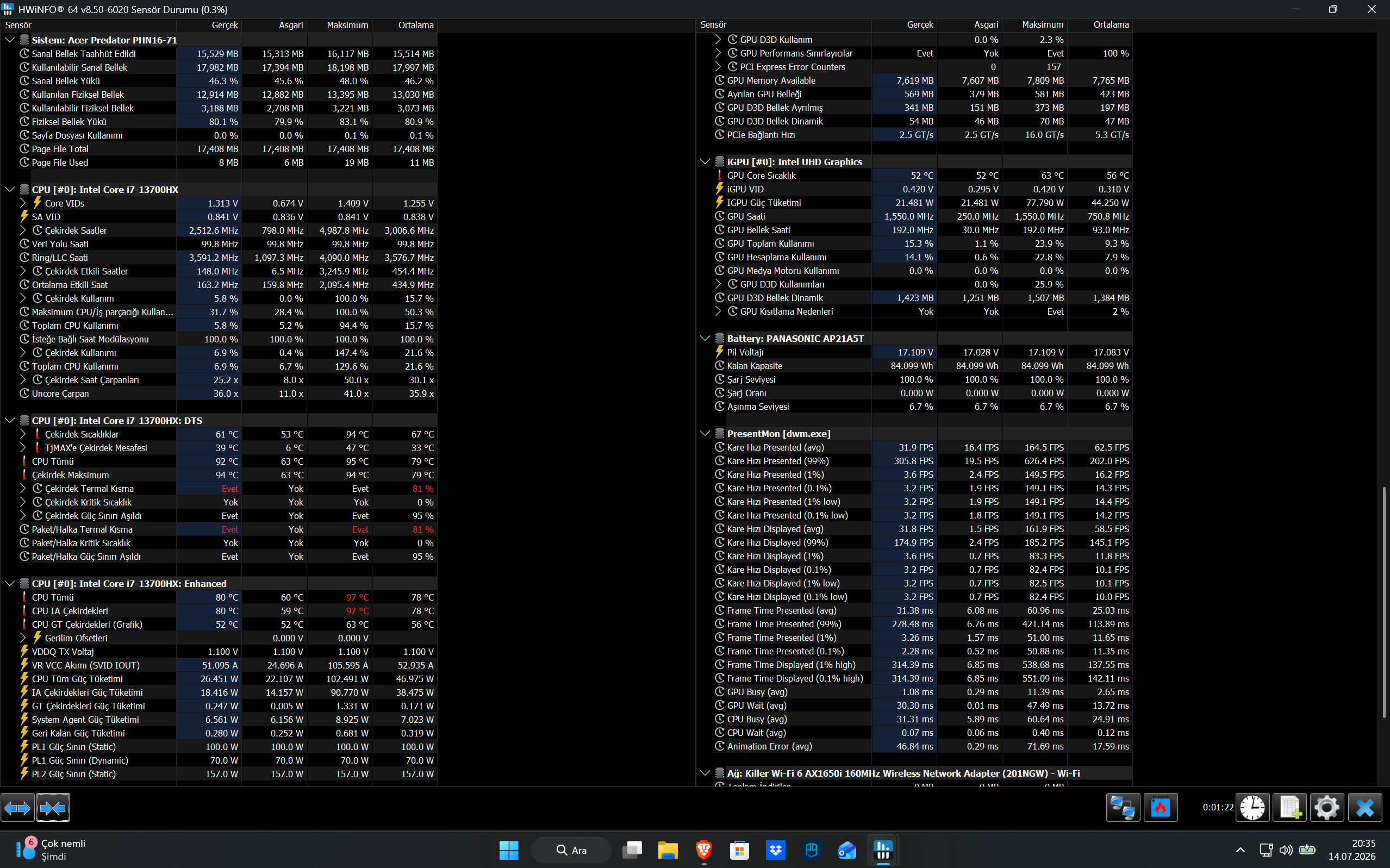Open sensor settings gear icon

point(1327,808)
